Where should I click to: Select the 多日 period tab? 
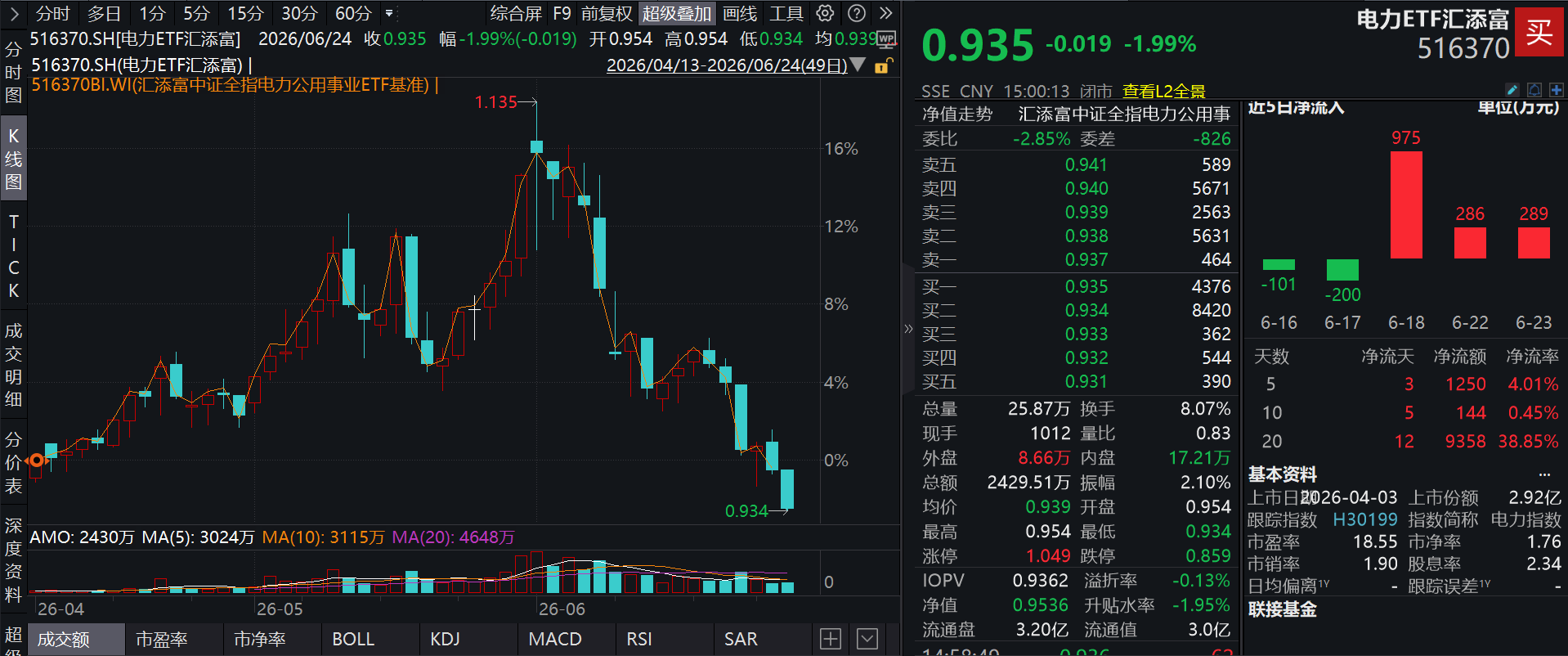tap(104, 14)
